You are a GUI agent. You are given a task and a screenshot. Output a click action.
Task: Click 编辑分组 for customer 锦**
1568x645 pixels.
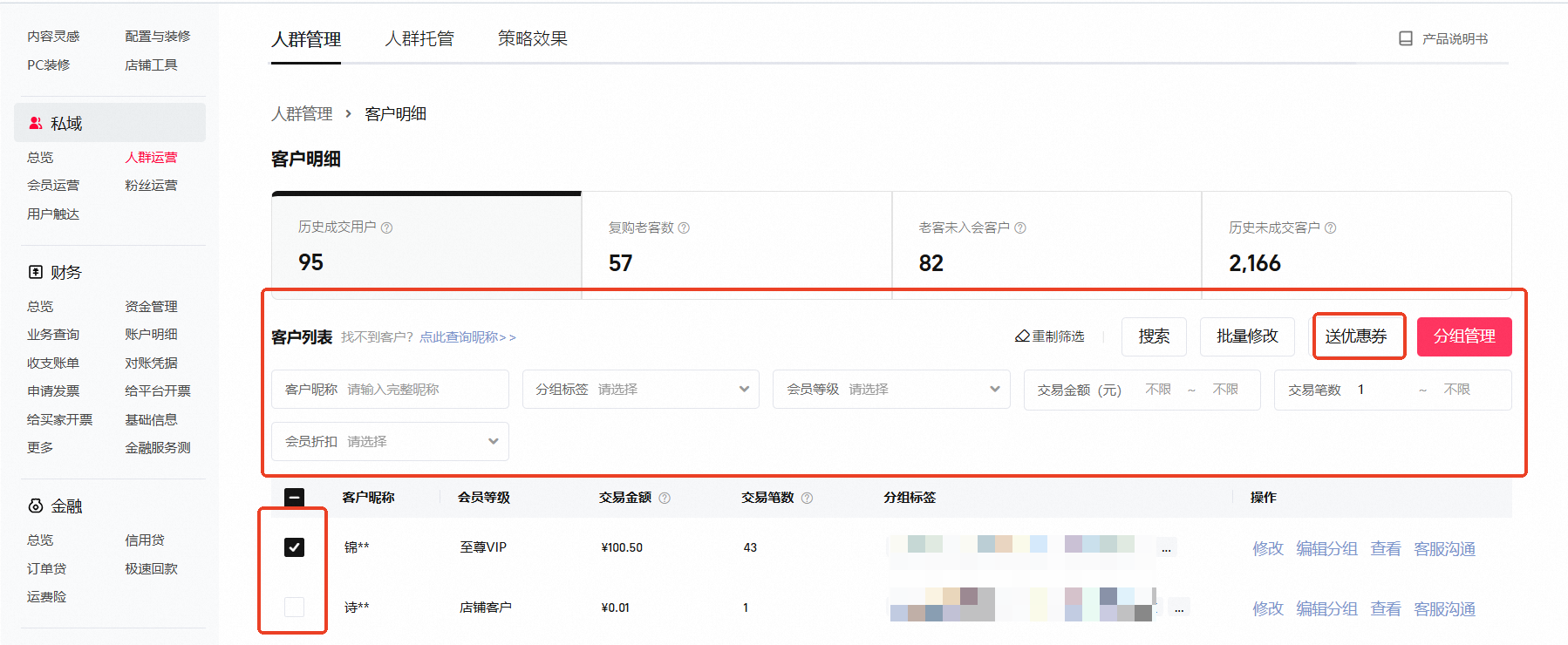coord(1326,548)
